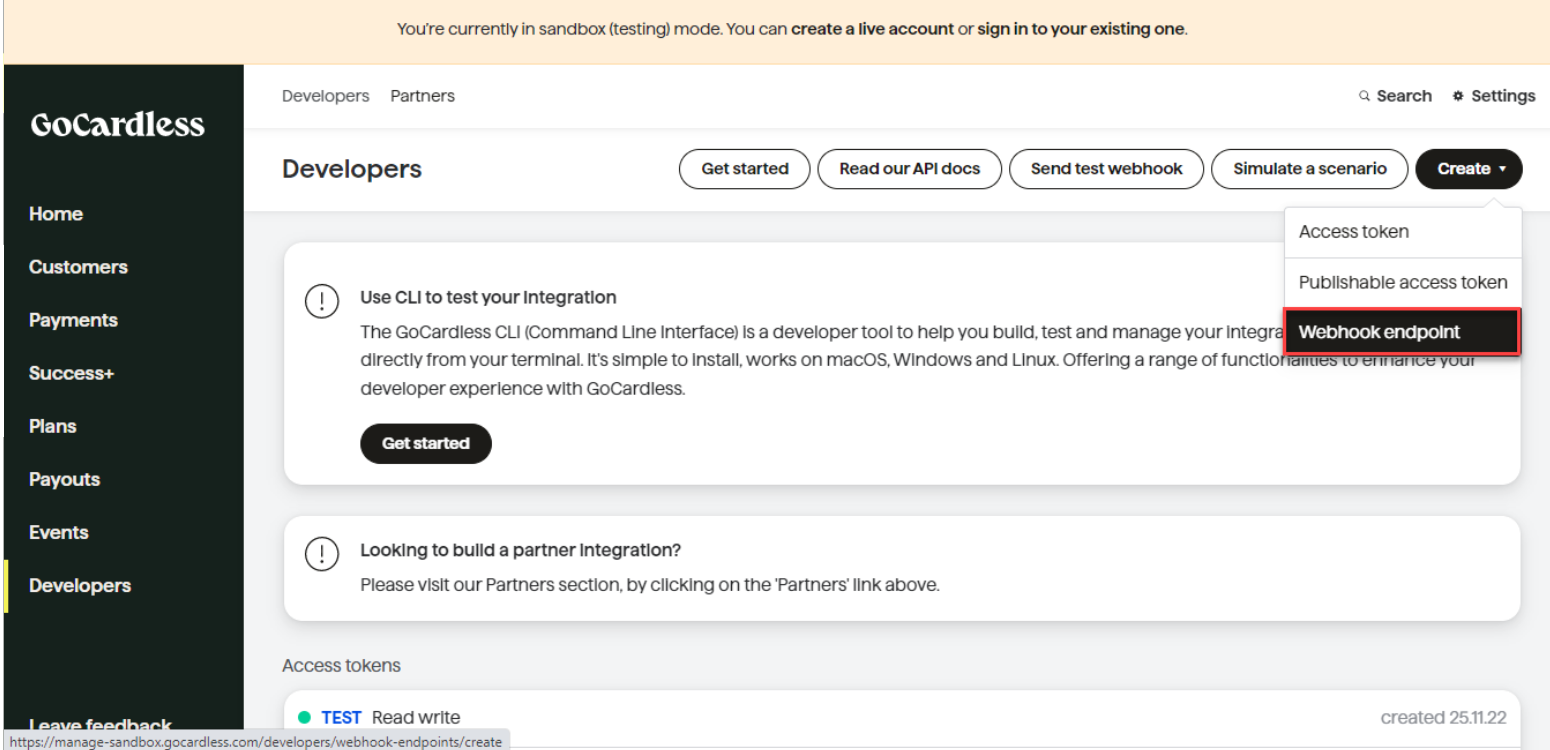1550x750 pixels.
Task: Click the status bar URL preview
Action: (x=255, y=741)
